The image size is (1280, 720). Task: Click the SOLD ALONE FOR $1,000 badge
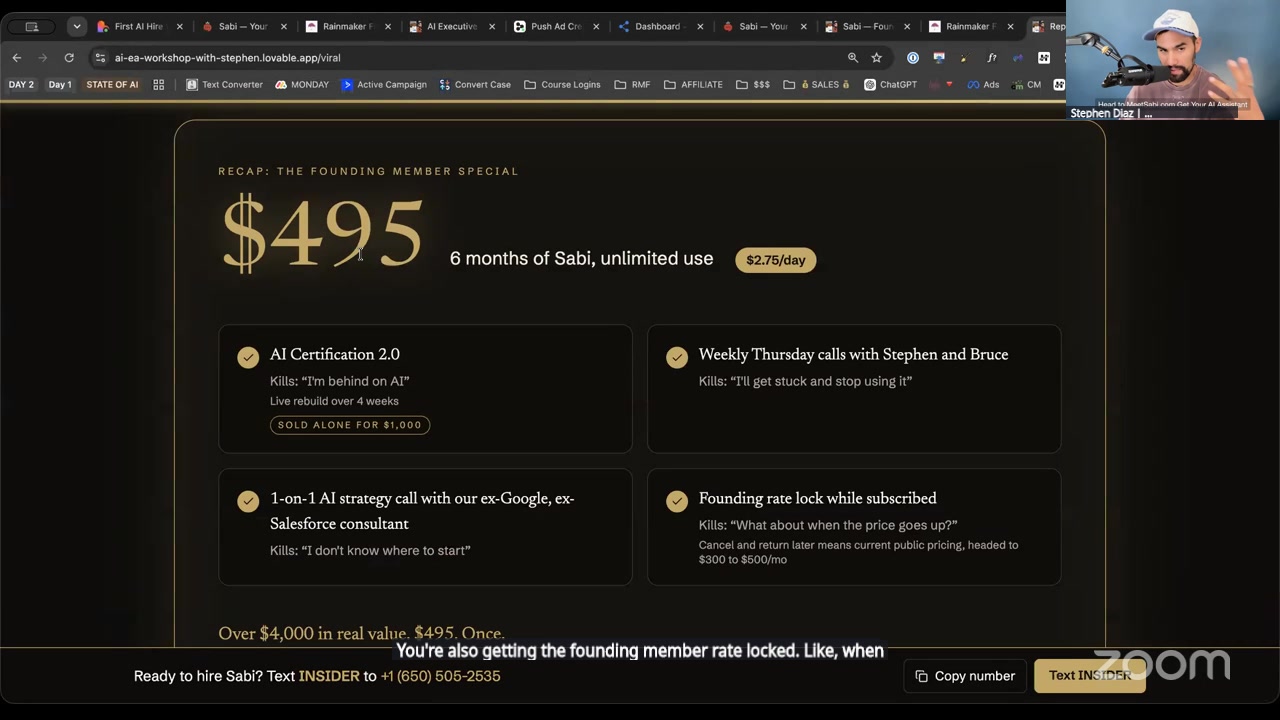(350, 425)
